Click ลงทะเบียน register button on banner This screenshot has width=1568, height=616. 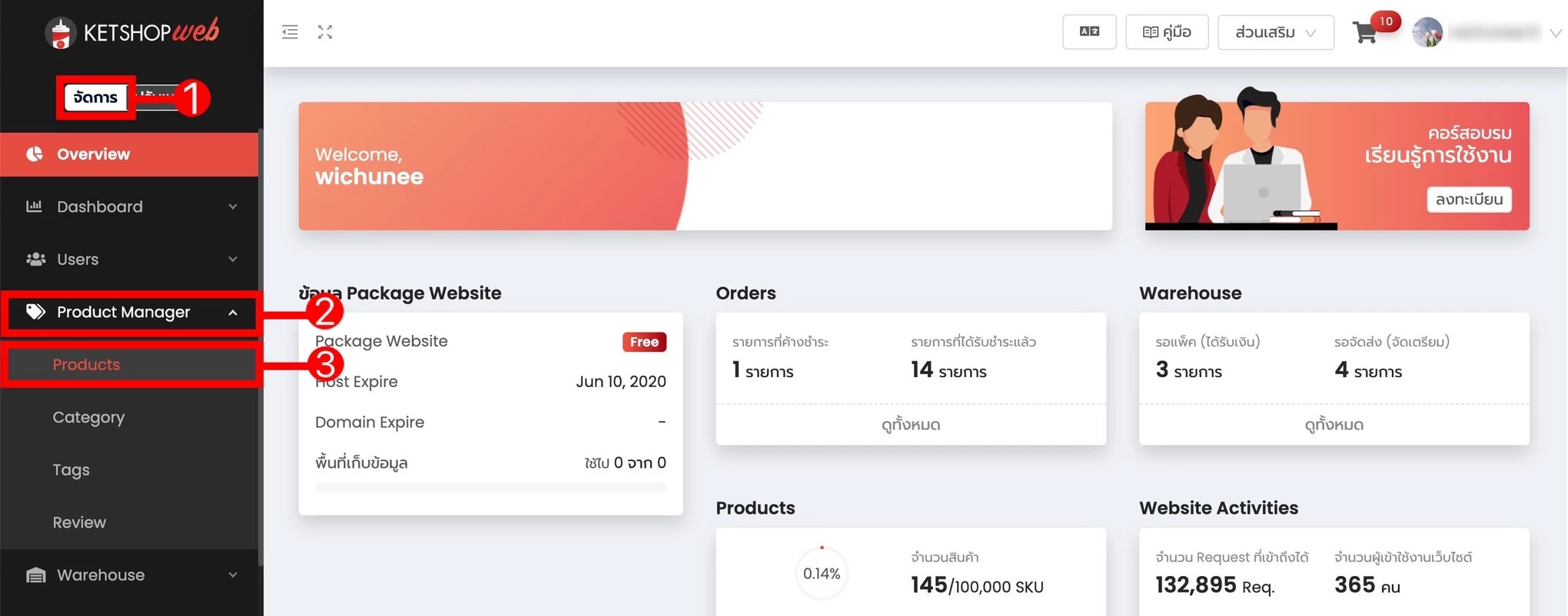[x=1469, y=199]
